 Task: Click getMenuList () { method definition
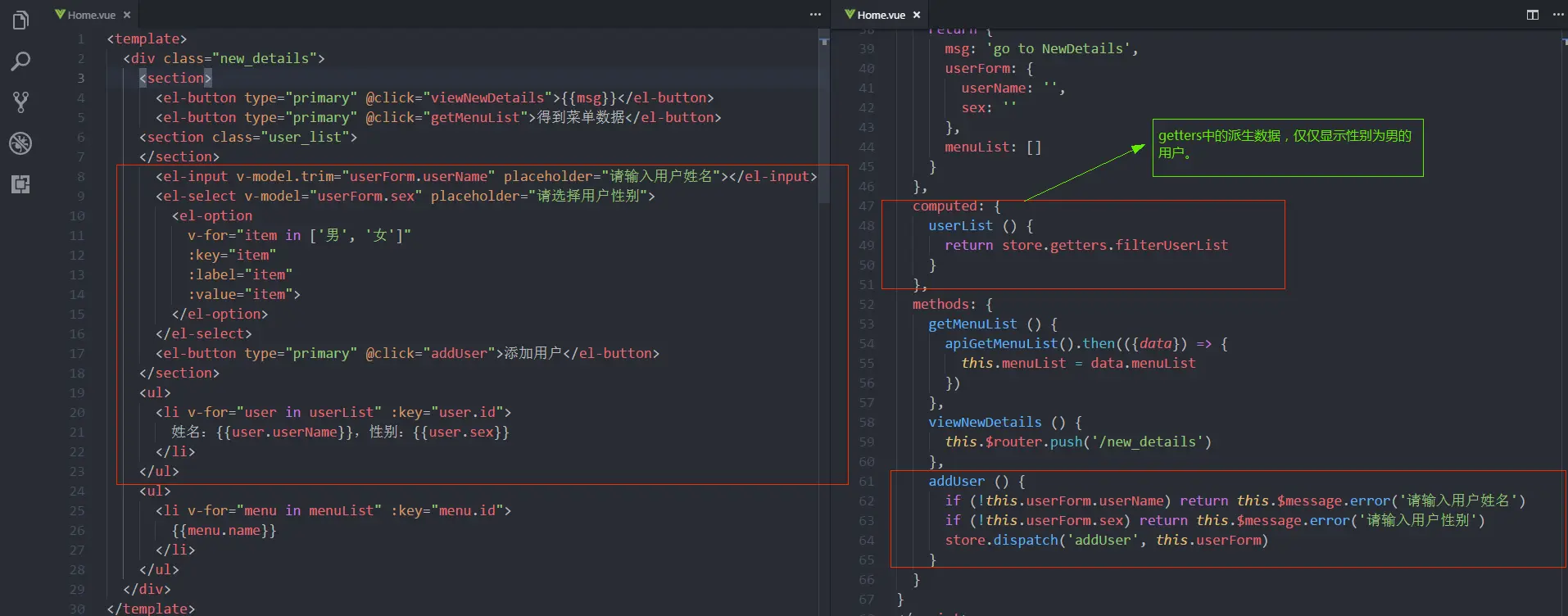(x=993, y=324)
